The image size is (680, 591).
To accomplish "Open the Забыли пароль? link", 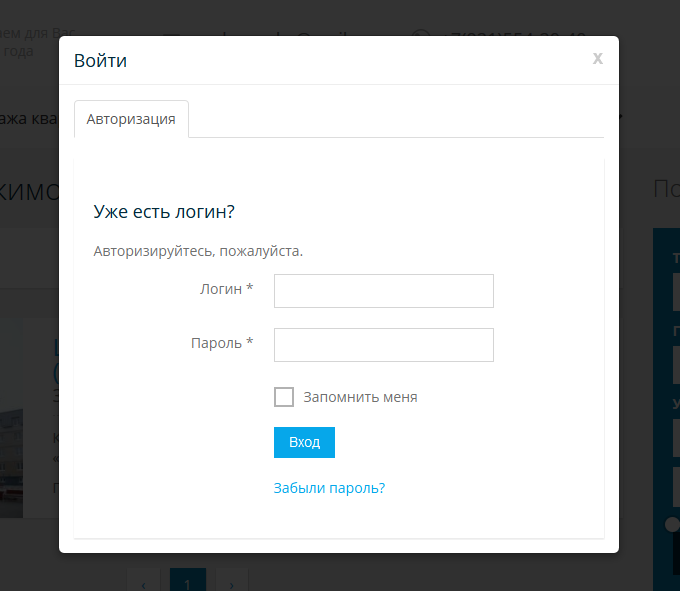I will (329, 488).
